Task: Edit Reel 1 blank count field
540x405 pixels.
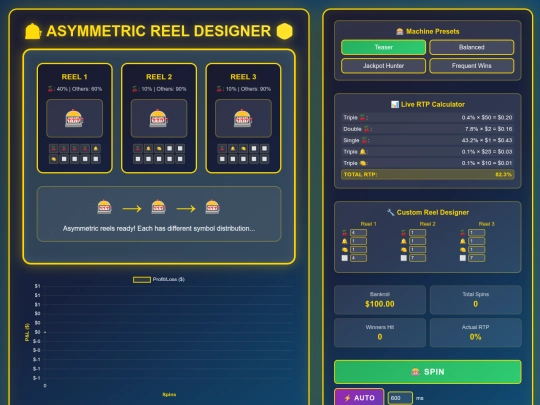Action: (358, 258)
